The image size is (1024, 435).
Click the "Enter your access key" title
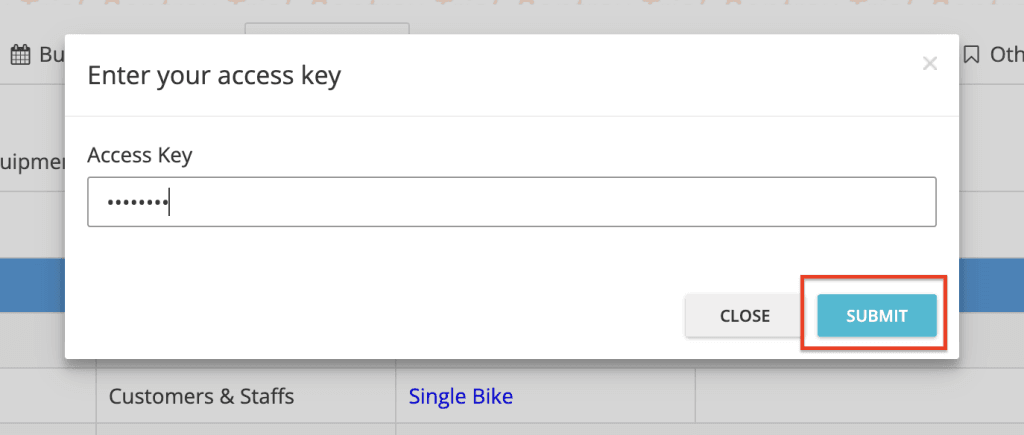click(214, 76)
